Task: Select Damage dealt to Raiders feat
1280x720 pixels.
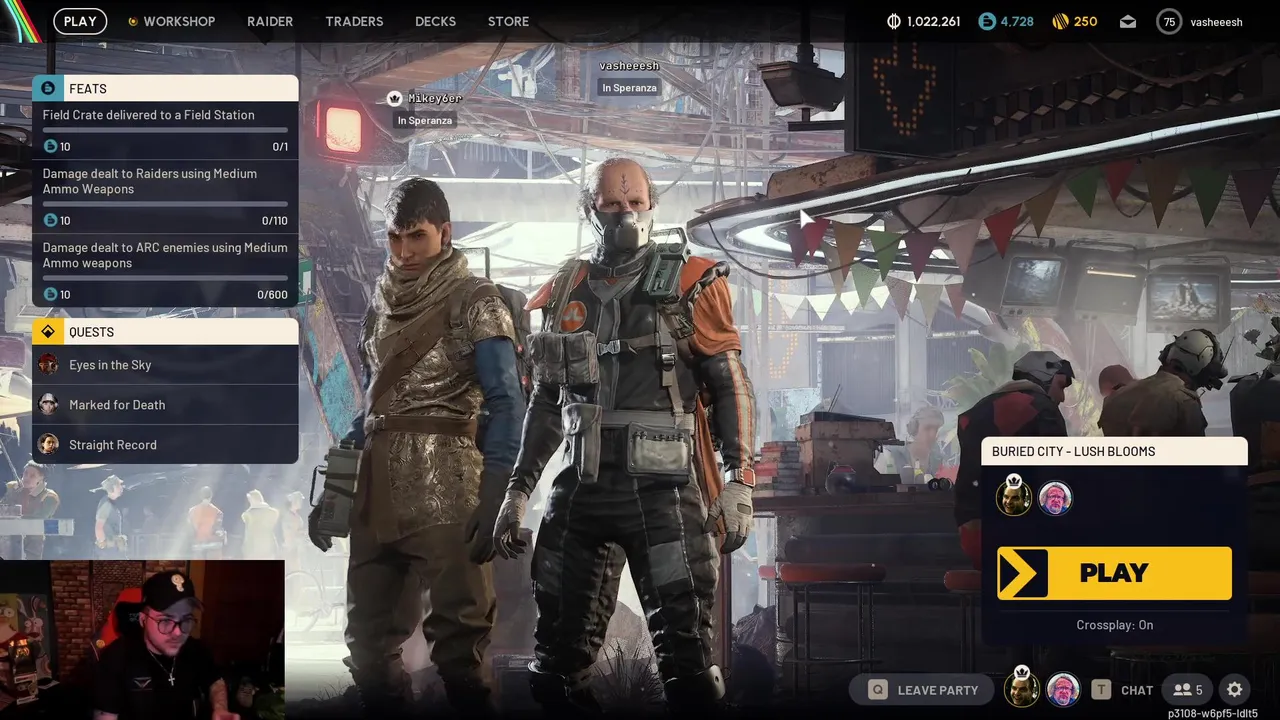Action: click(165, 195)
